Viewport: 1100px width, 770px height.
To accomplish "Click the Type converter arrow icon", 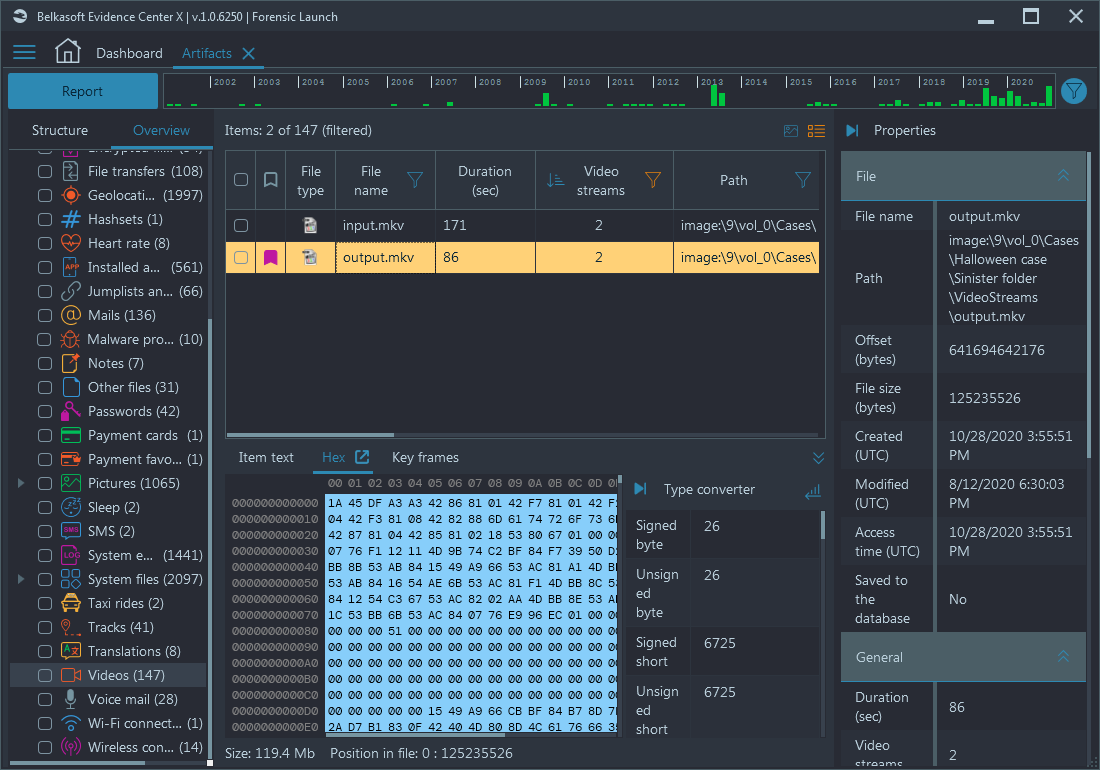I will coord(640,489).
